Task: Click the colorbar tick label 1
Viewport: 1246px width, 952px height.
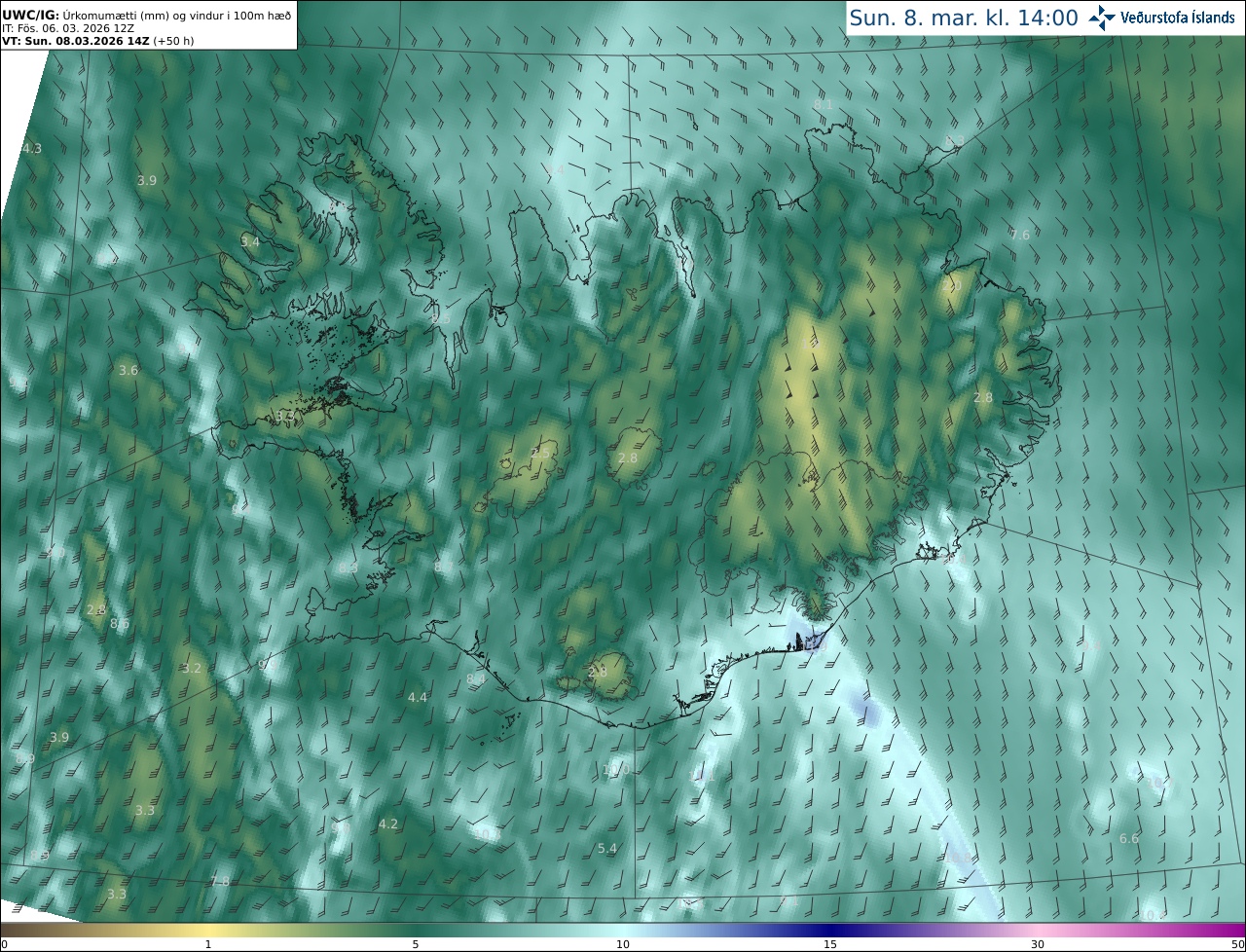Action: 208,944
